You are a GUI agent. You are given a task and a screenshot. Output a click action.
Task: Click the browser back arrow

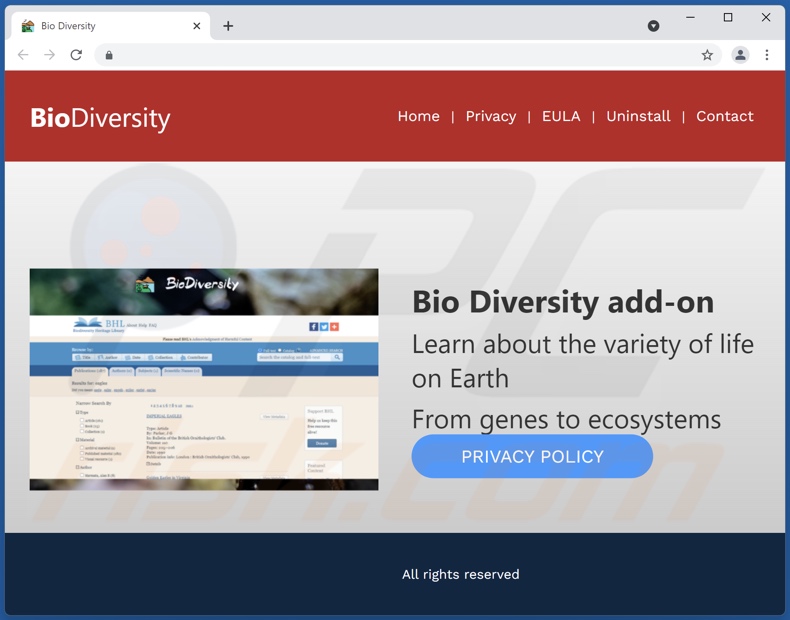click(x=23, y=55)
